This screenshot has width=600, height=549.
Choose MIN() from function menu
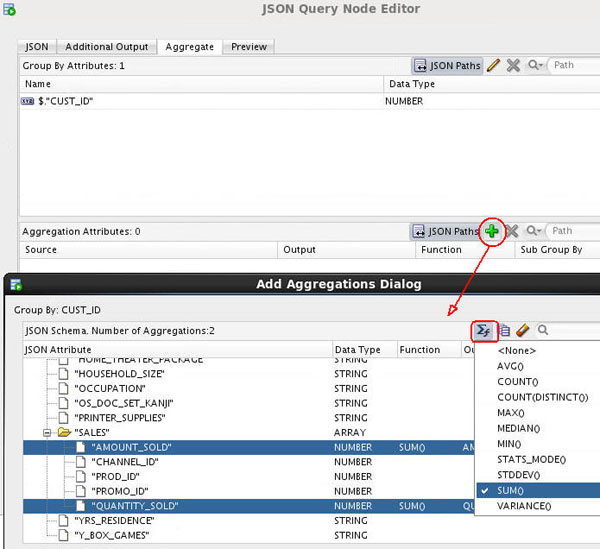point(538,444)
